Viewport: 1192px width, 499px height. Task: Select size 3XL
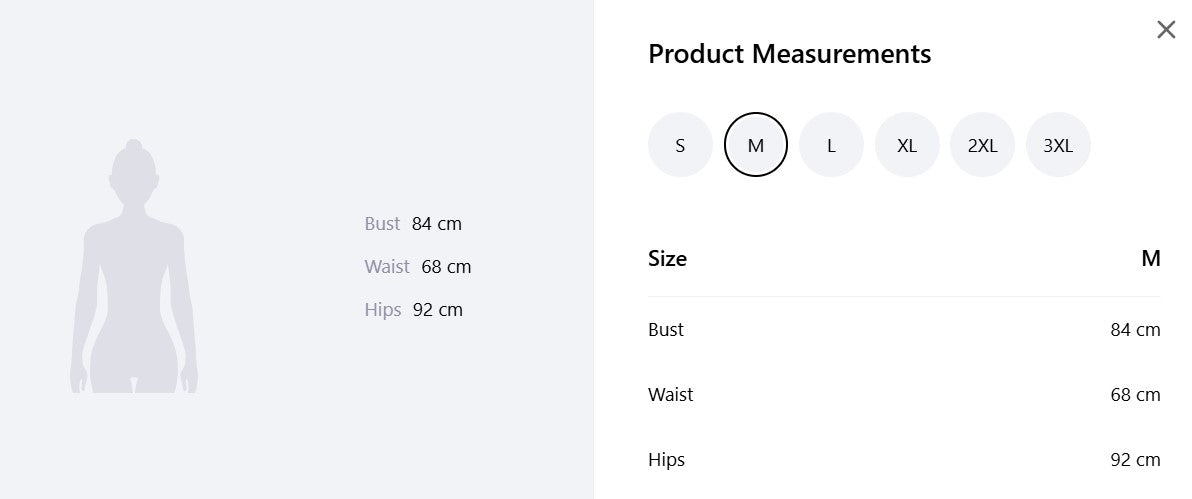tap(1058, 145)
